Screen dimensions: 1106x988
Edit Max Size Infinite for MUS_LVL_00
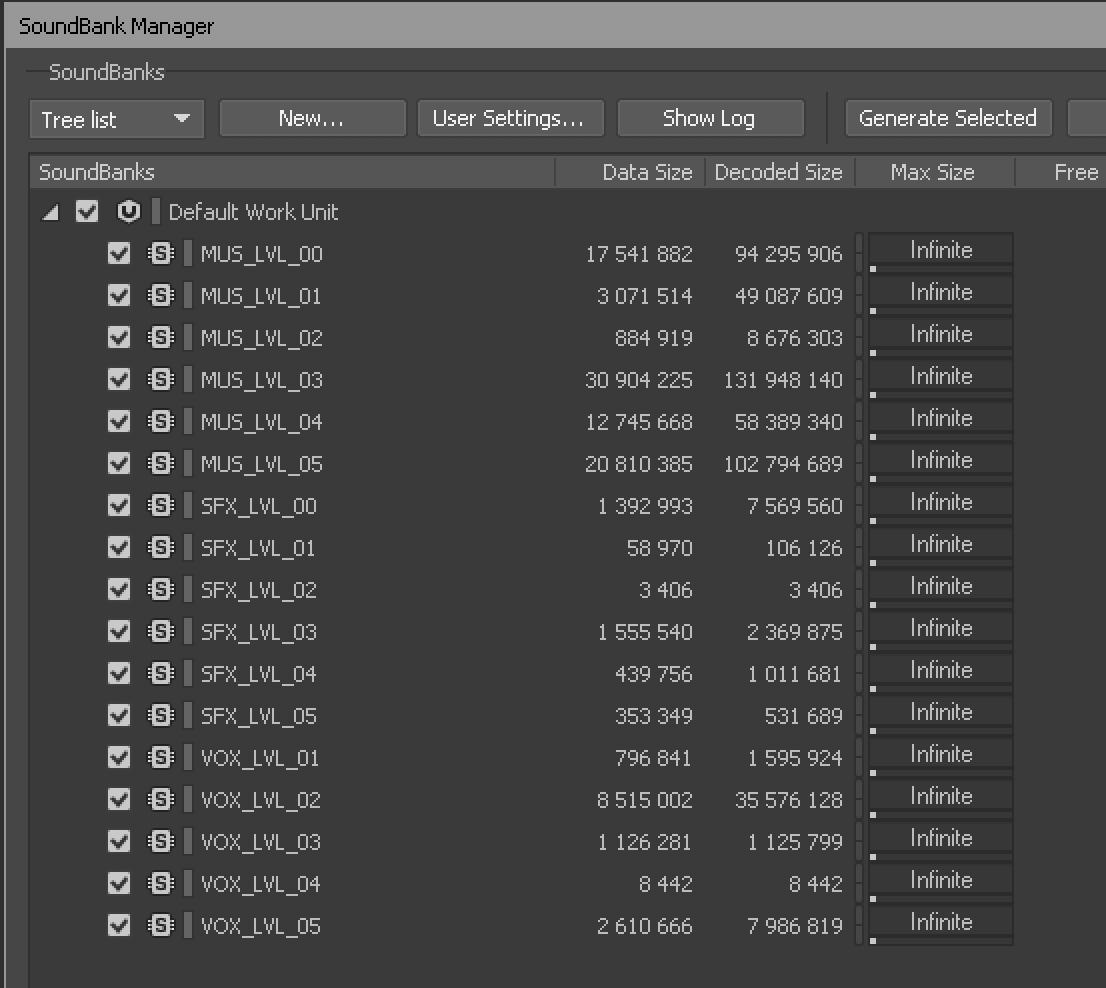click(941, 250)
